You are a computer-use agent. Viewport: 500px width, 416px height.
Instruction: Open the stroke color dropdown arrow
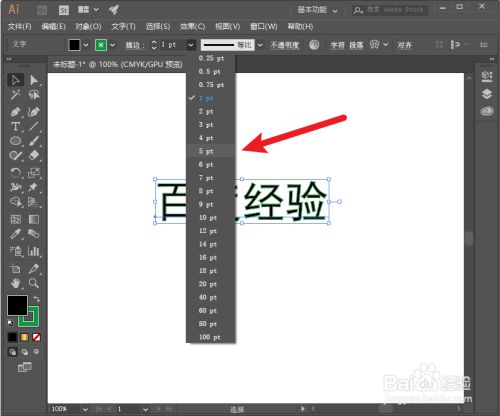click(113, 45)
